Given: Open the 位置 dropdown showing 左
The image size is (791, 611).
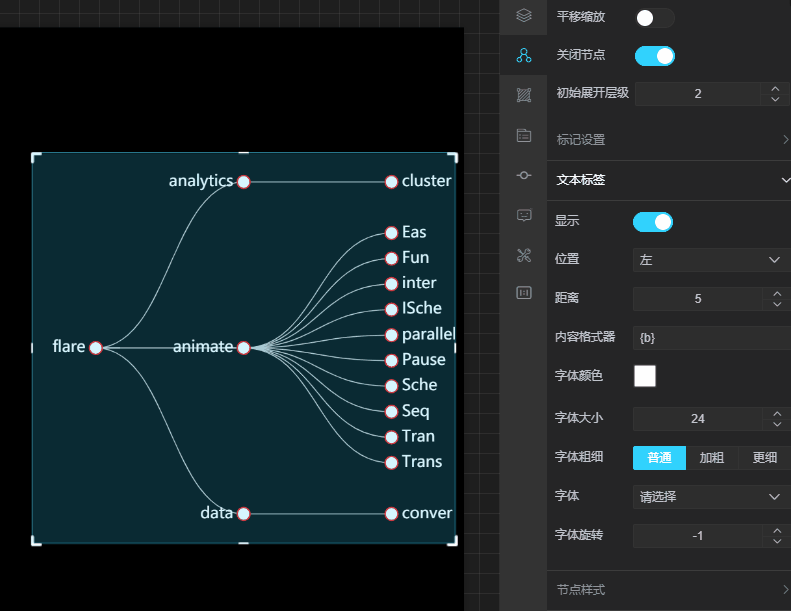Looking at the screenshot, I should 712,260.
